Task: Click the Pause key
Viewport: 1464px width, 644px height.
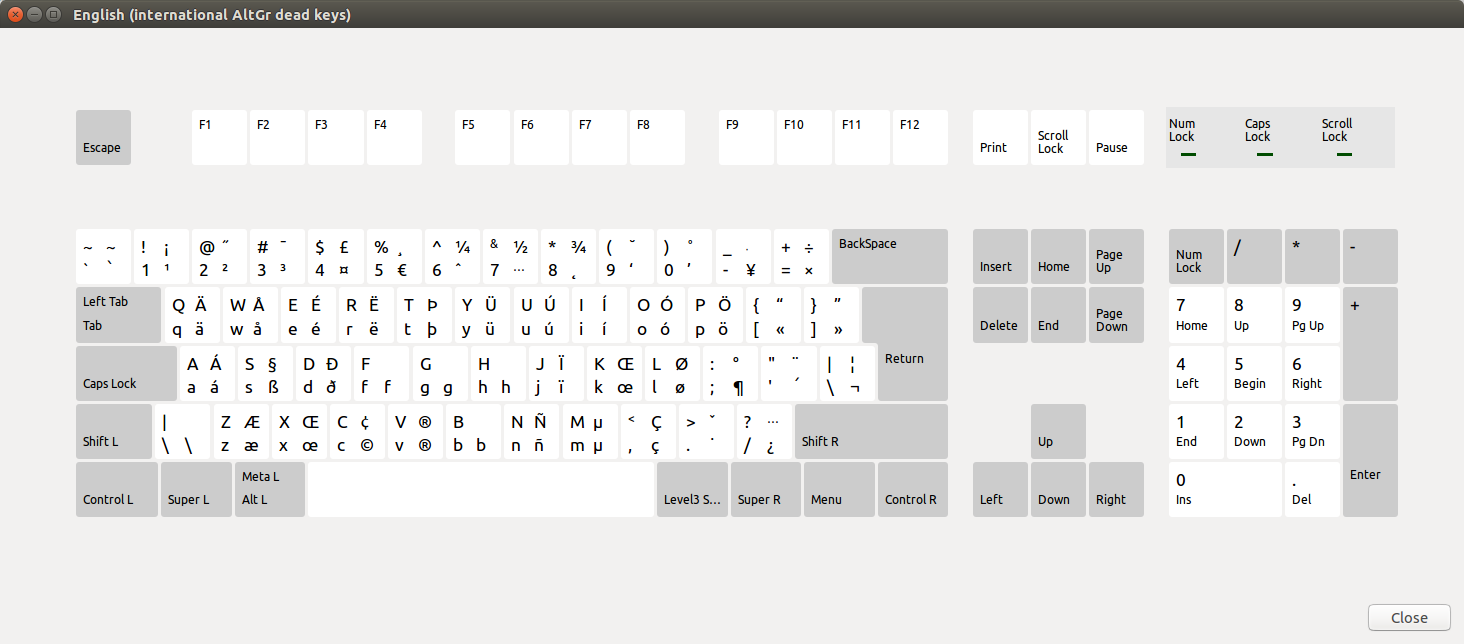Action: tap(1116, 137)
